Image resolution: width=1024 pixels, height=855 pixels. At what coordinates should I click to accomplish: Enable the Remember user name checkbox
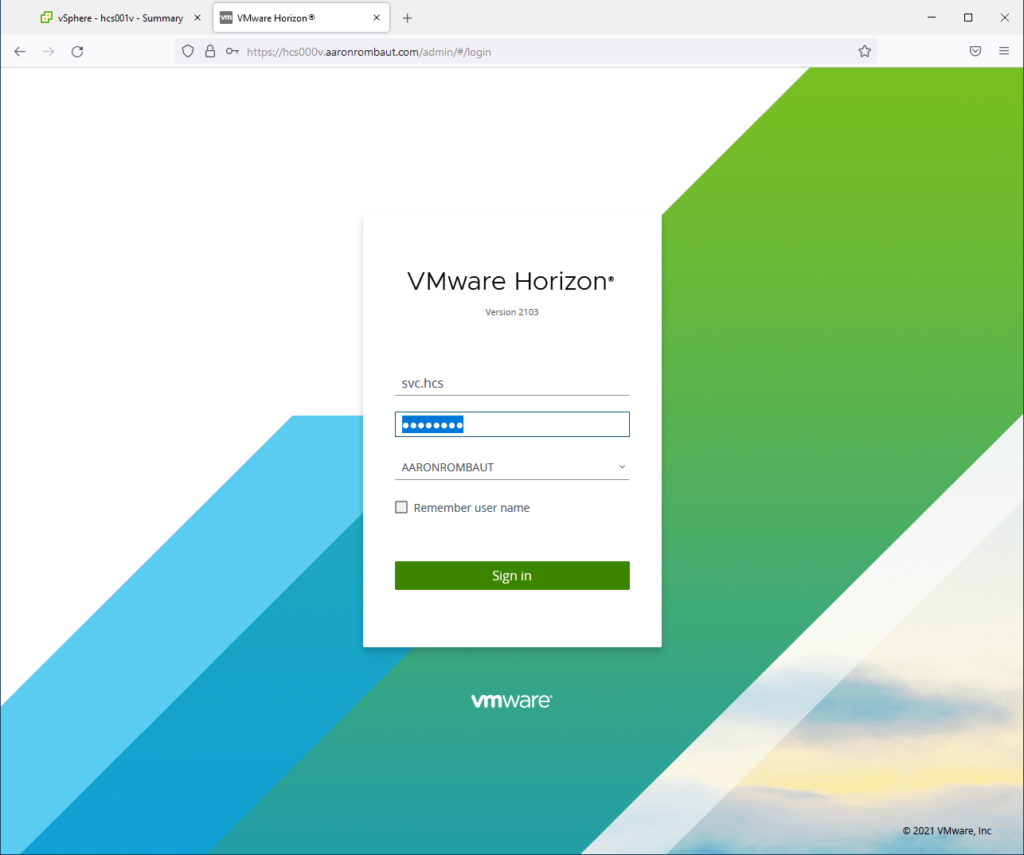(x=402, y=508)
